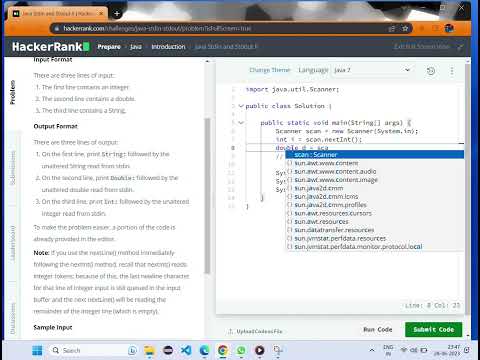Viewport: 480px width, 360px height.
Task: Open Google Chrome from the taskbar
Action: 223,350
